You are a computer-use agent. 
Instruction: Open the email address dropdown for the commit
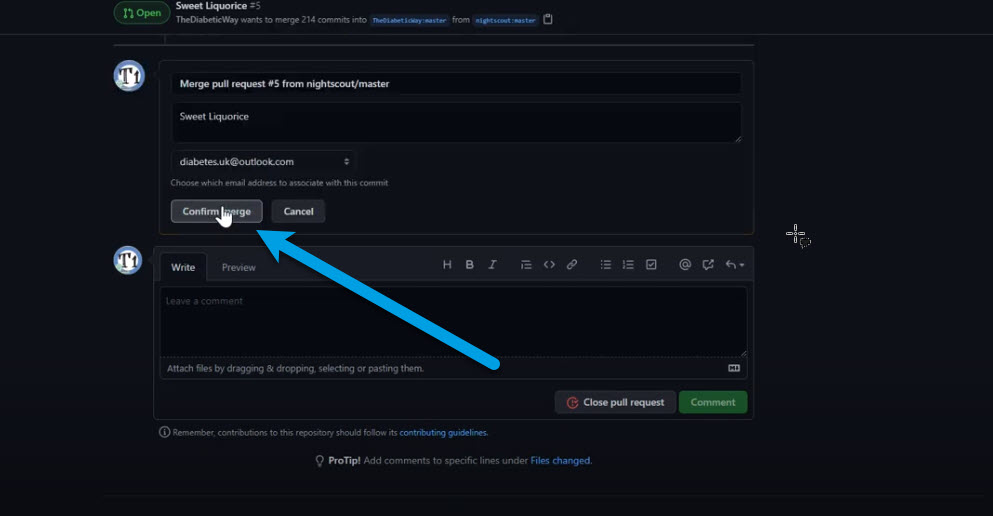[x=263, y=161]
